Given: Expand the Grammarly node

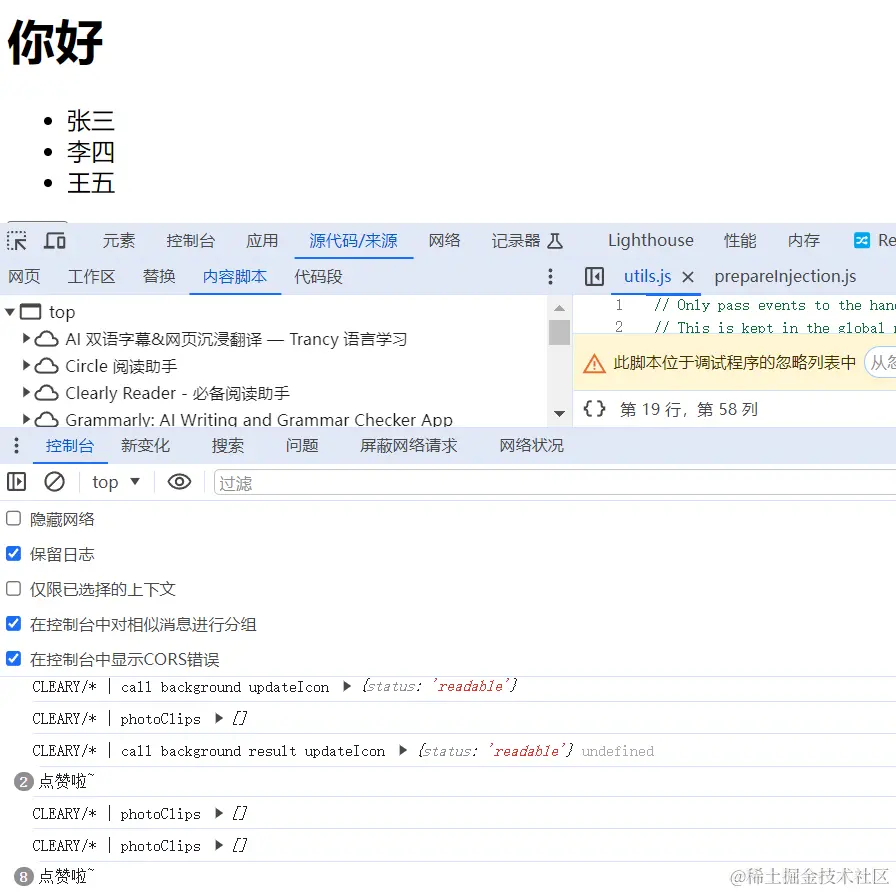Looking at the screenshot, I should (26, 419).
